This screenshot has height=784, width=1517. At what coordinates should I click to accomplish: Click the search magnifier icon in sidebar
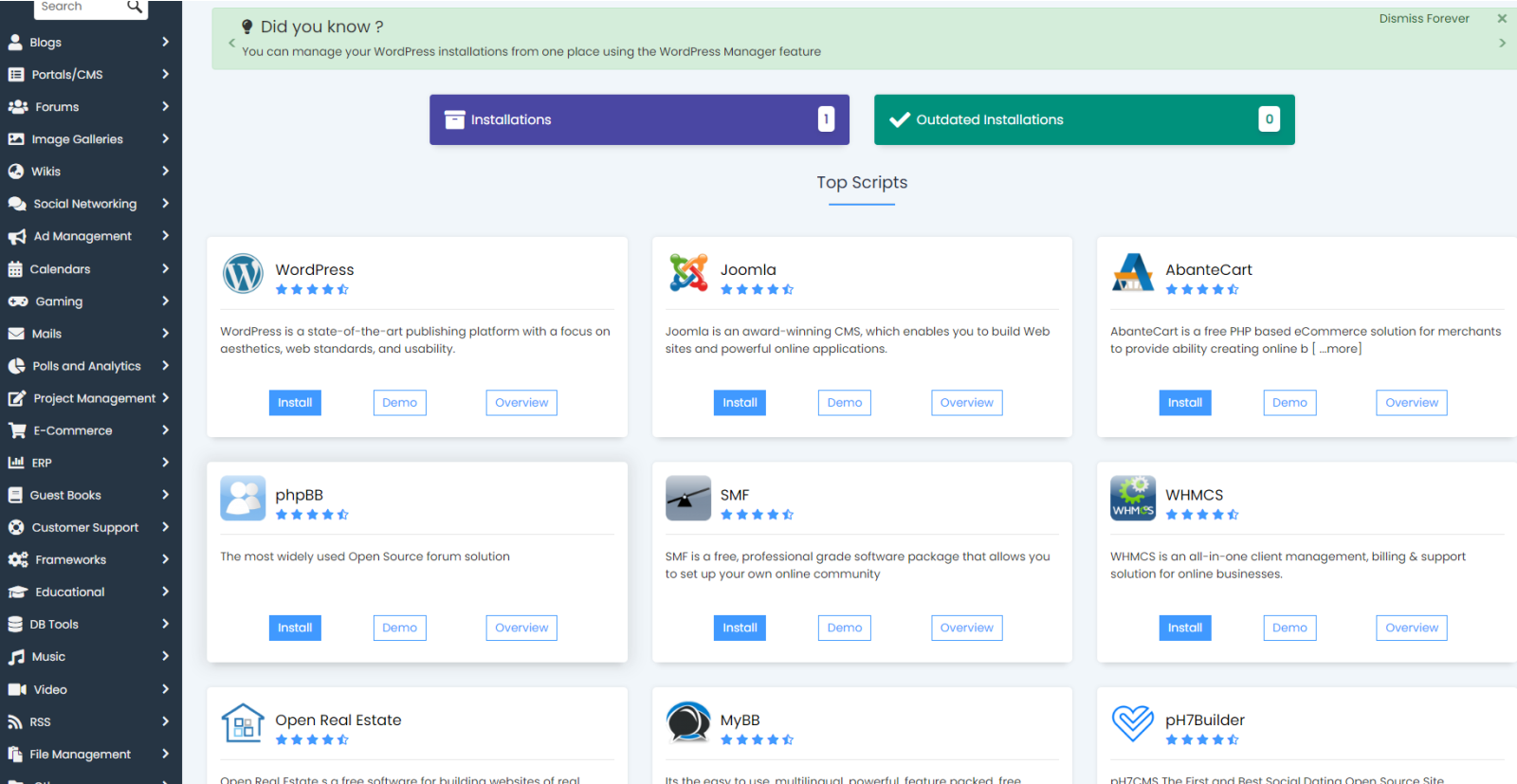[x=135, y=7]
